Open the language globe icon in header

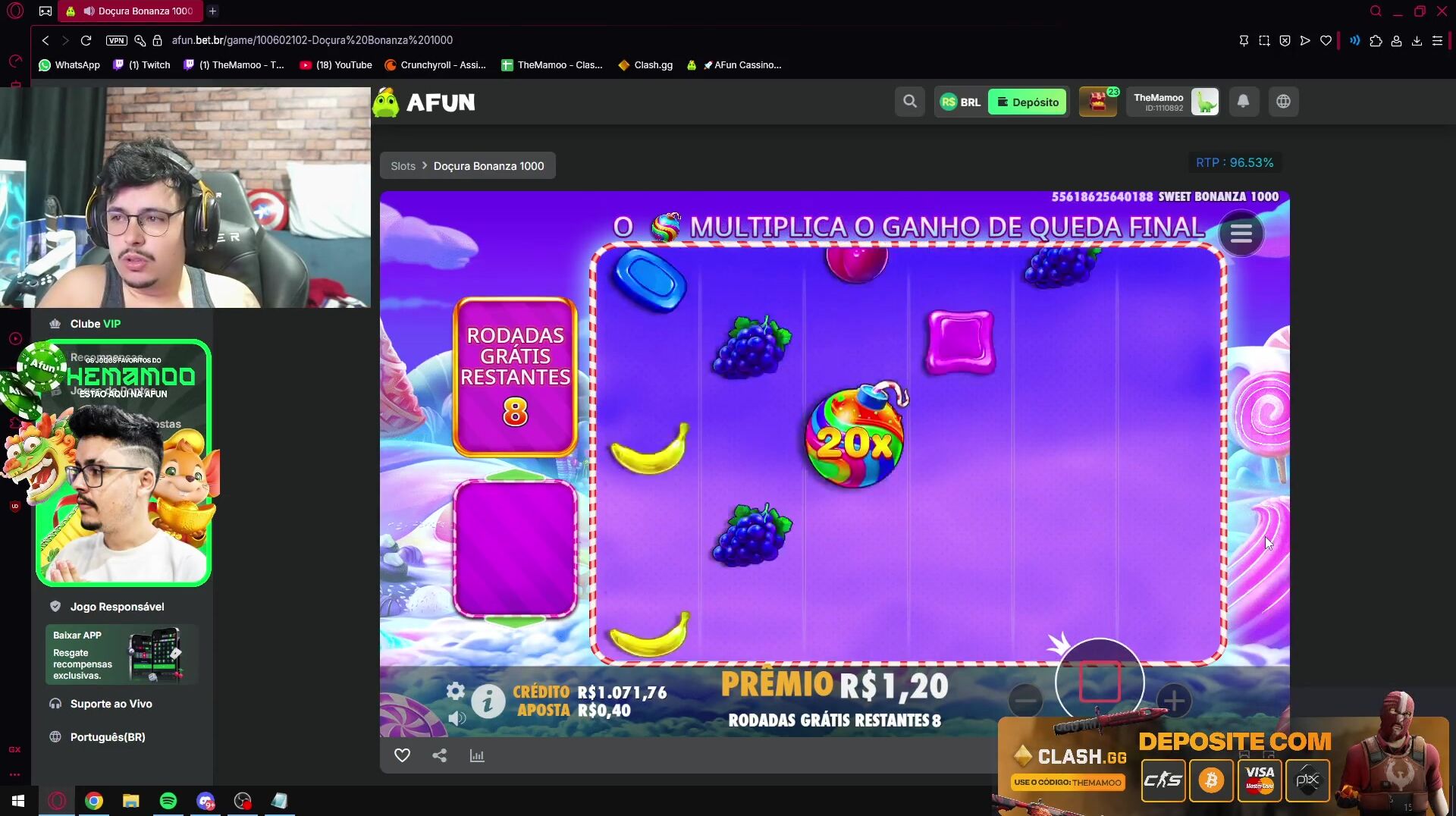pyautogui.click(x=1284, y=102)
